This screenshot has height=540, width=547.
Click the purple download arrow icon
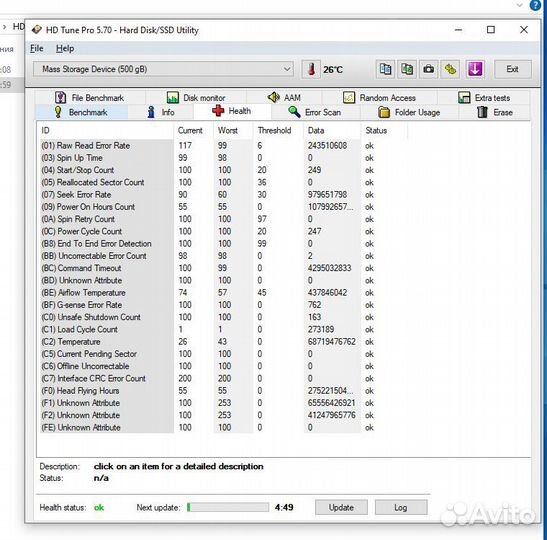tap(475, 69)
